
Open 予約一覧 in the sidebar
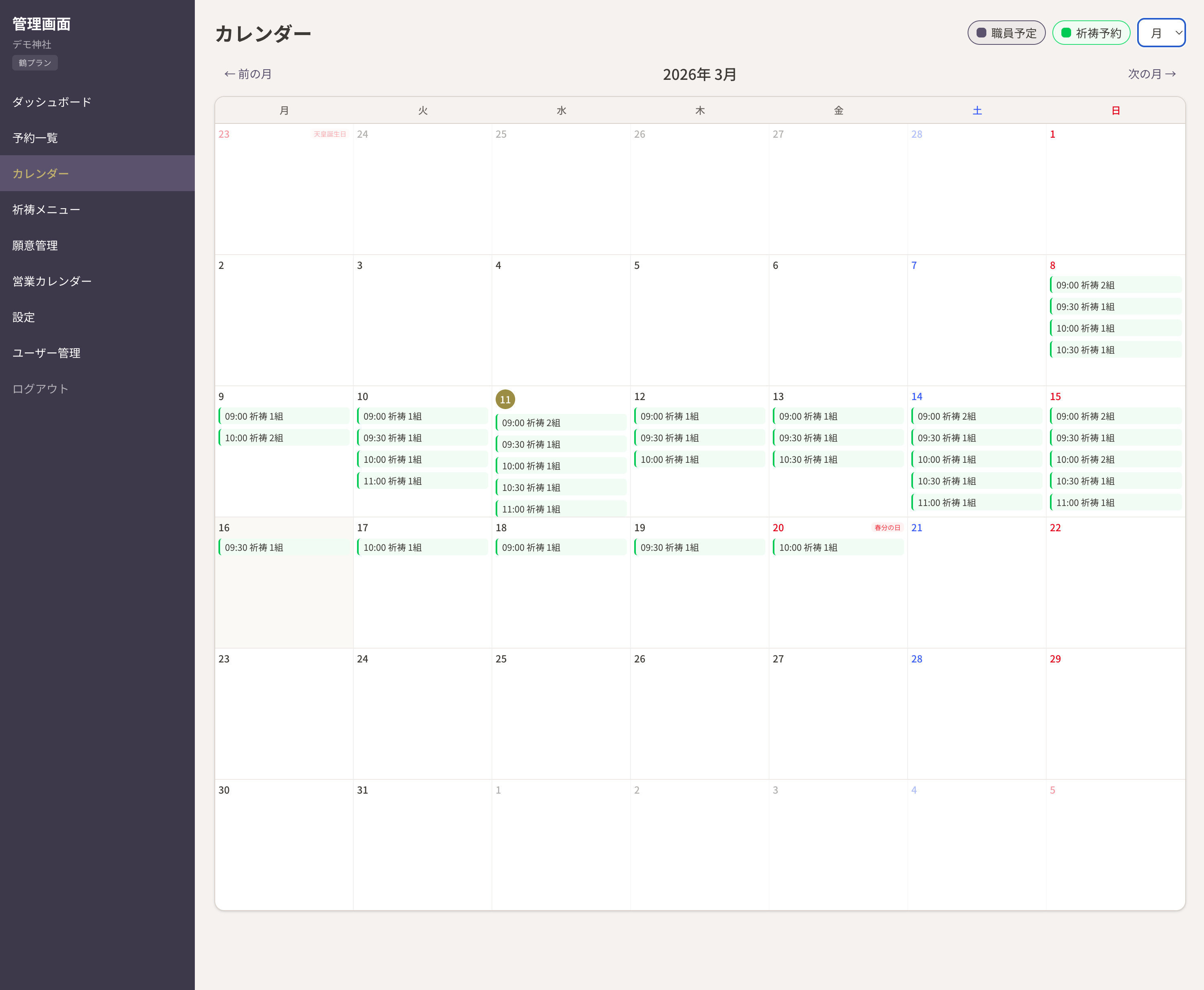[x=35, y=138]
